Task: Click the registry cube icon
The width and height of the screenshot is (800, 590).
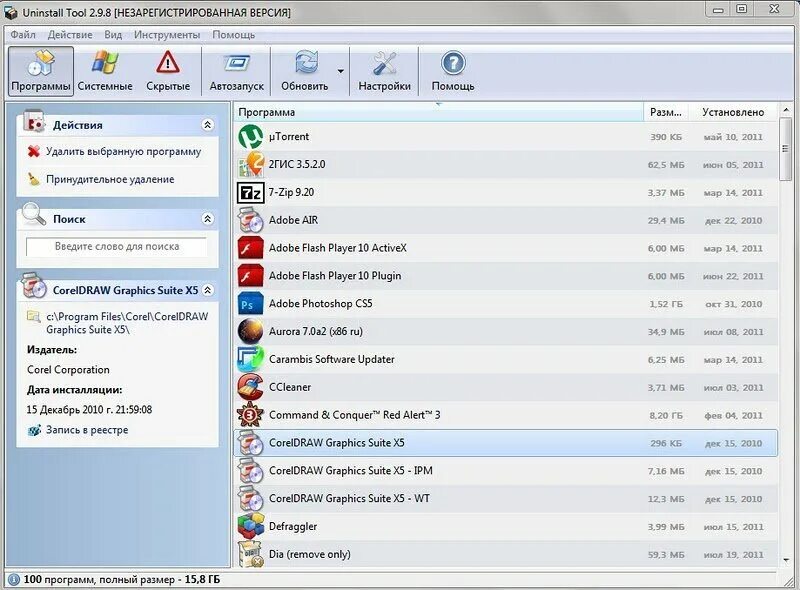Action: pos(34,430)
